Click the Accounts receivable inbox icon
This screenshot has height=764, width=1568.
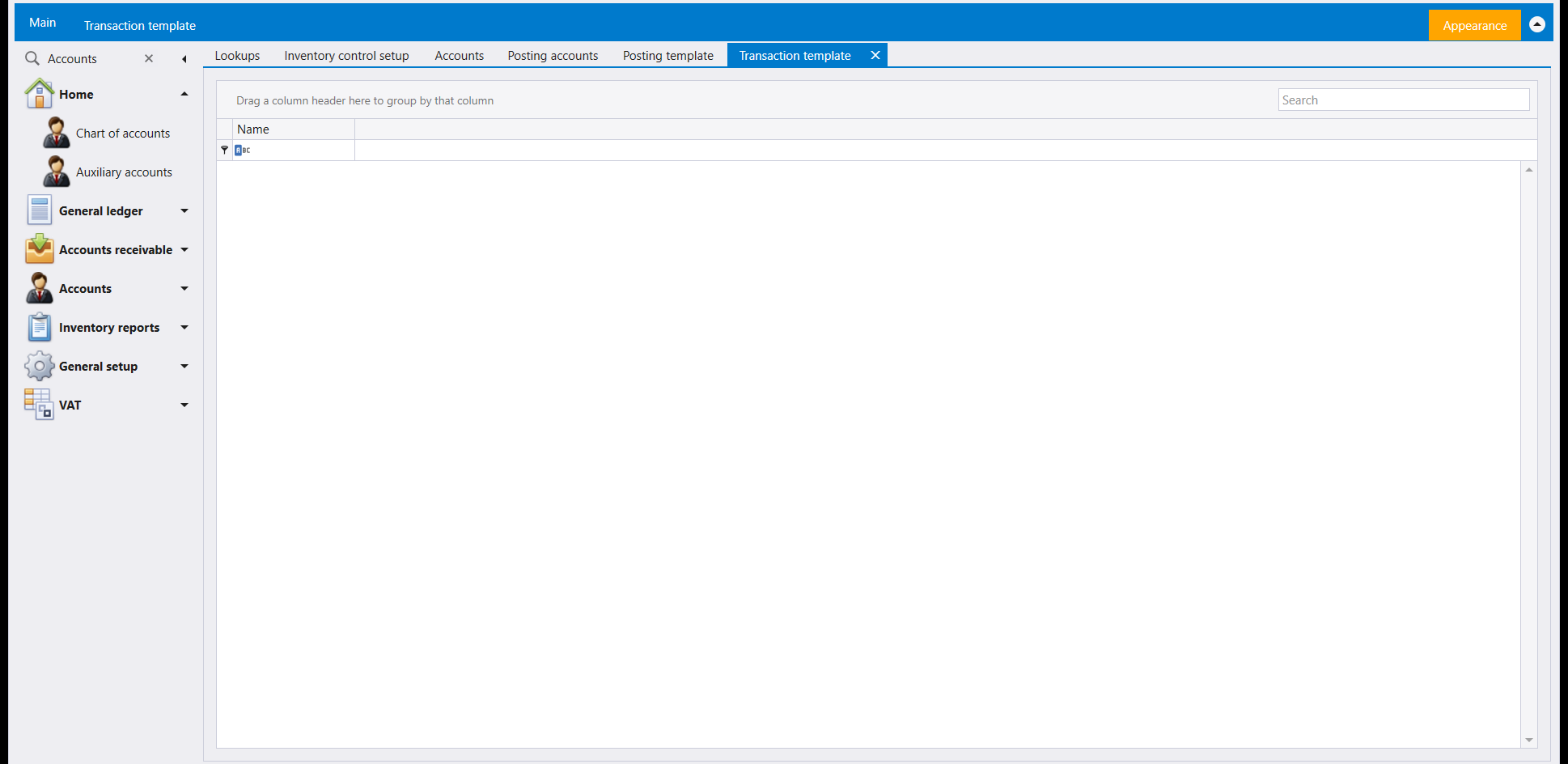[39, 249]
